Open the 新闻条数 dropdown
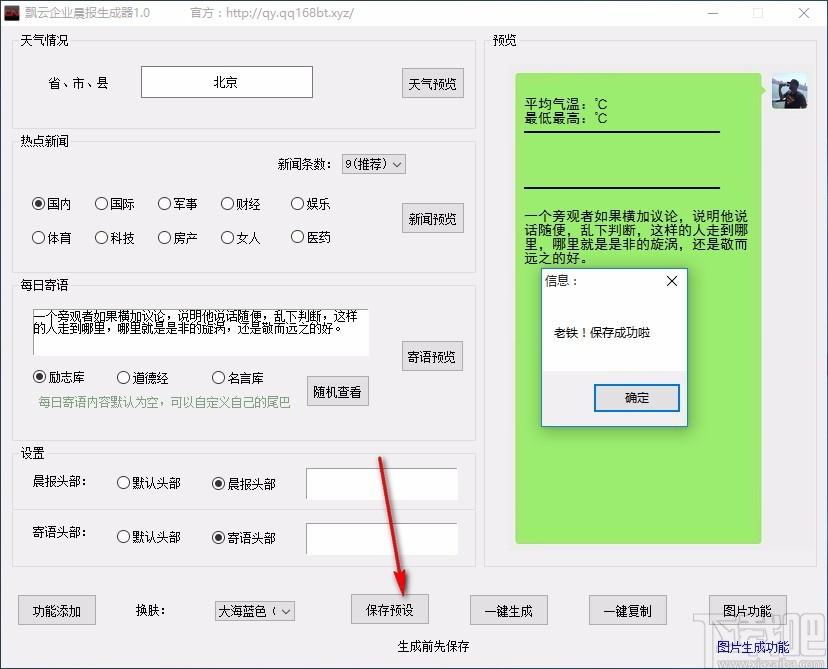This screenshot has width=828, height=669. pos(373,164)
